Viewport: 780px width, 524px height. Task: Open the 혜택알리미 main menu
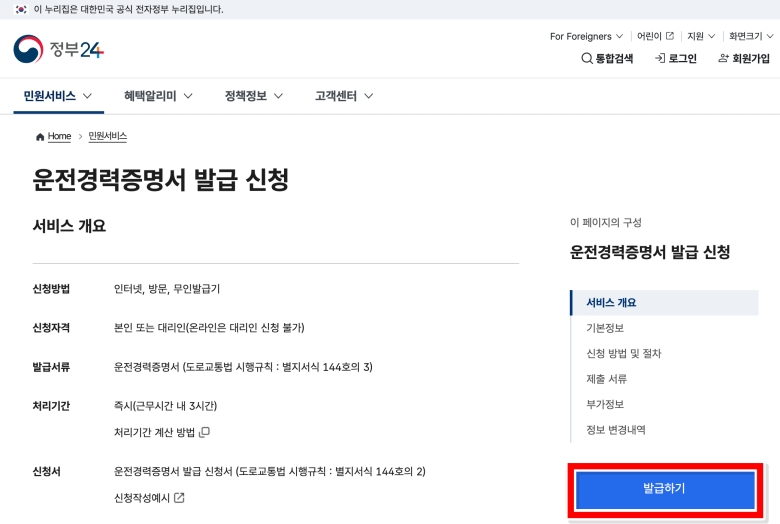click(158, 96)
